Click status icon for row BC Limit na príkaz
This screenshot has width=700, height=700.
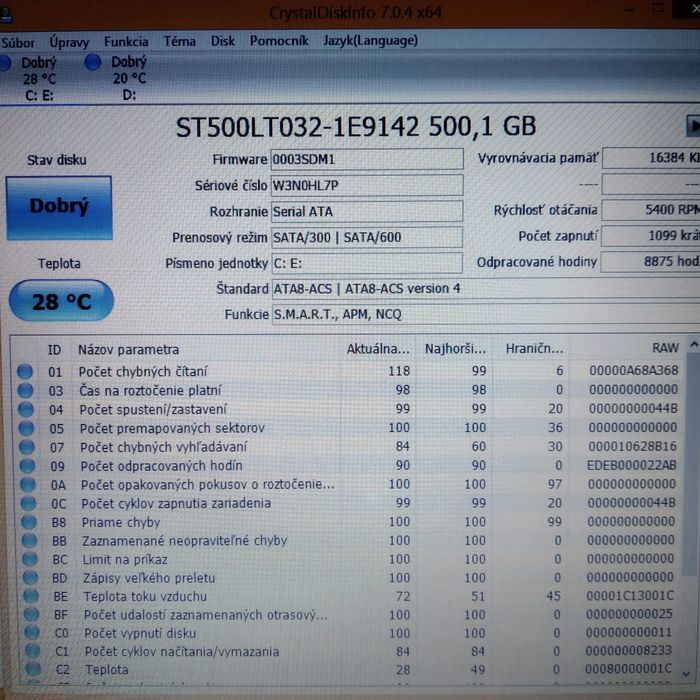point(29,559)
